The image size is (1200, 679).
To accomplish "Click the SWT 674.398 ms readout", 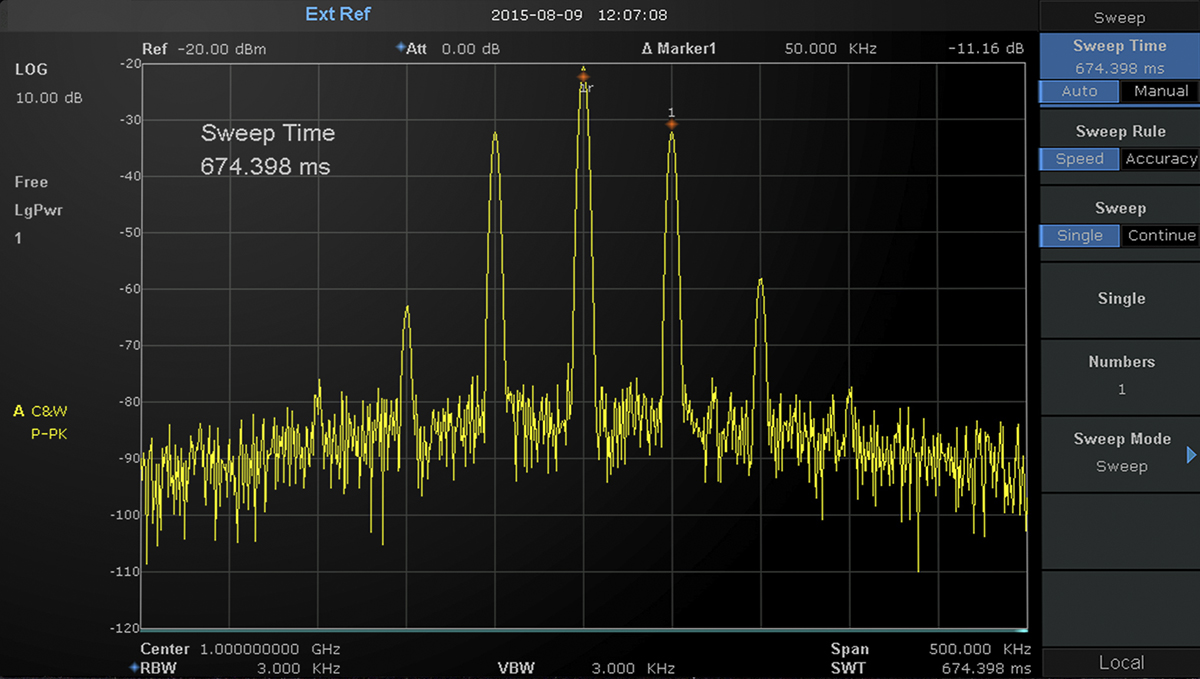I will [x=931, y=668].
